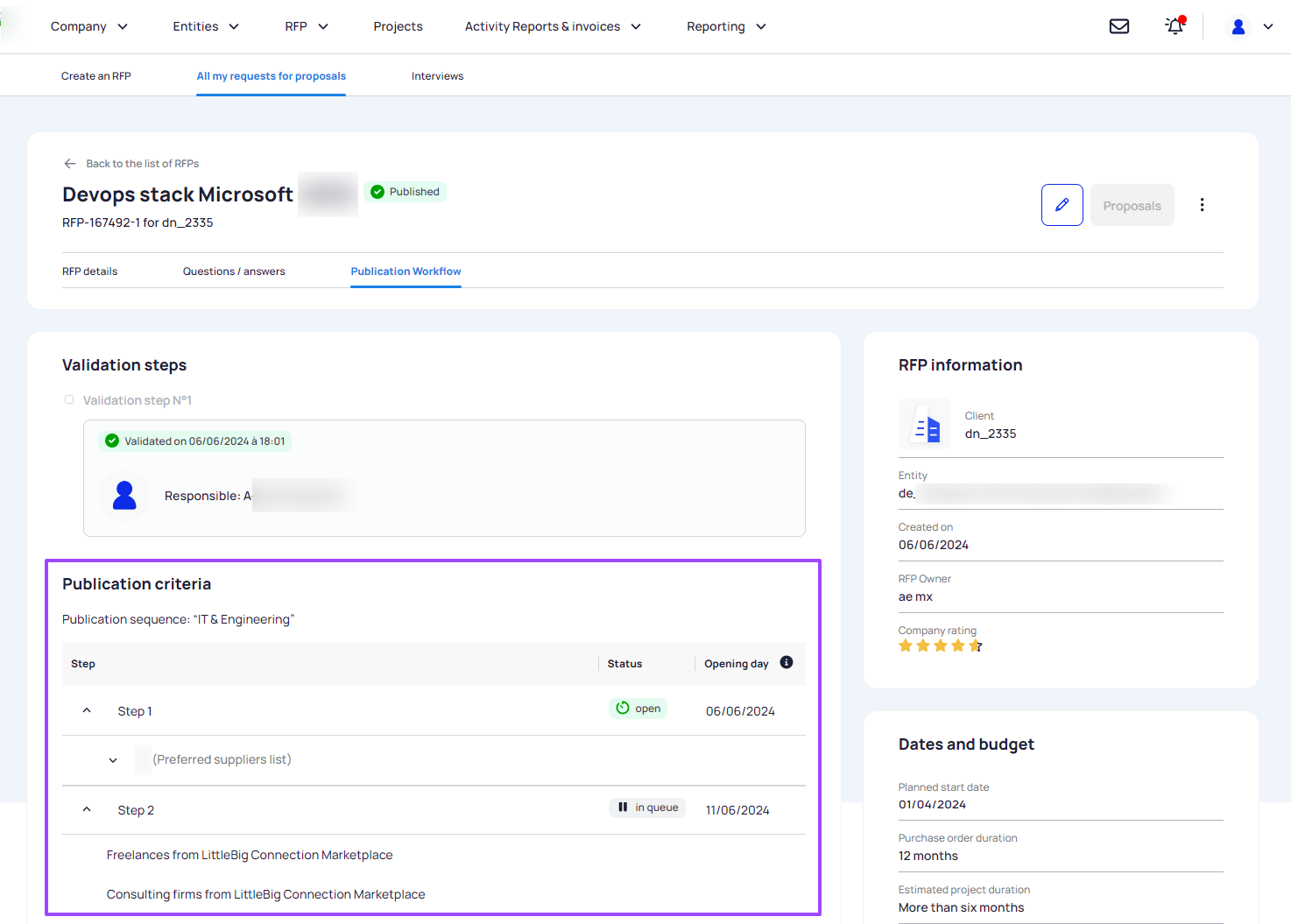This screenshot has width=1291, height=924.
Task: Click the Step column header
Action: tap(83, 664)
